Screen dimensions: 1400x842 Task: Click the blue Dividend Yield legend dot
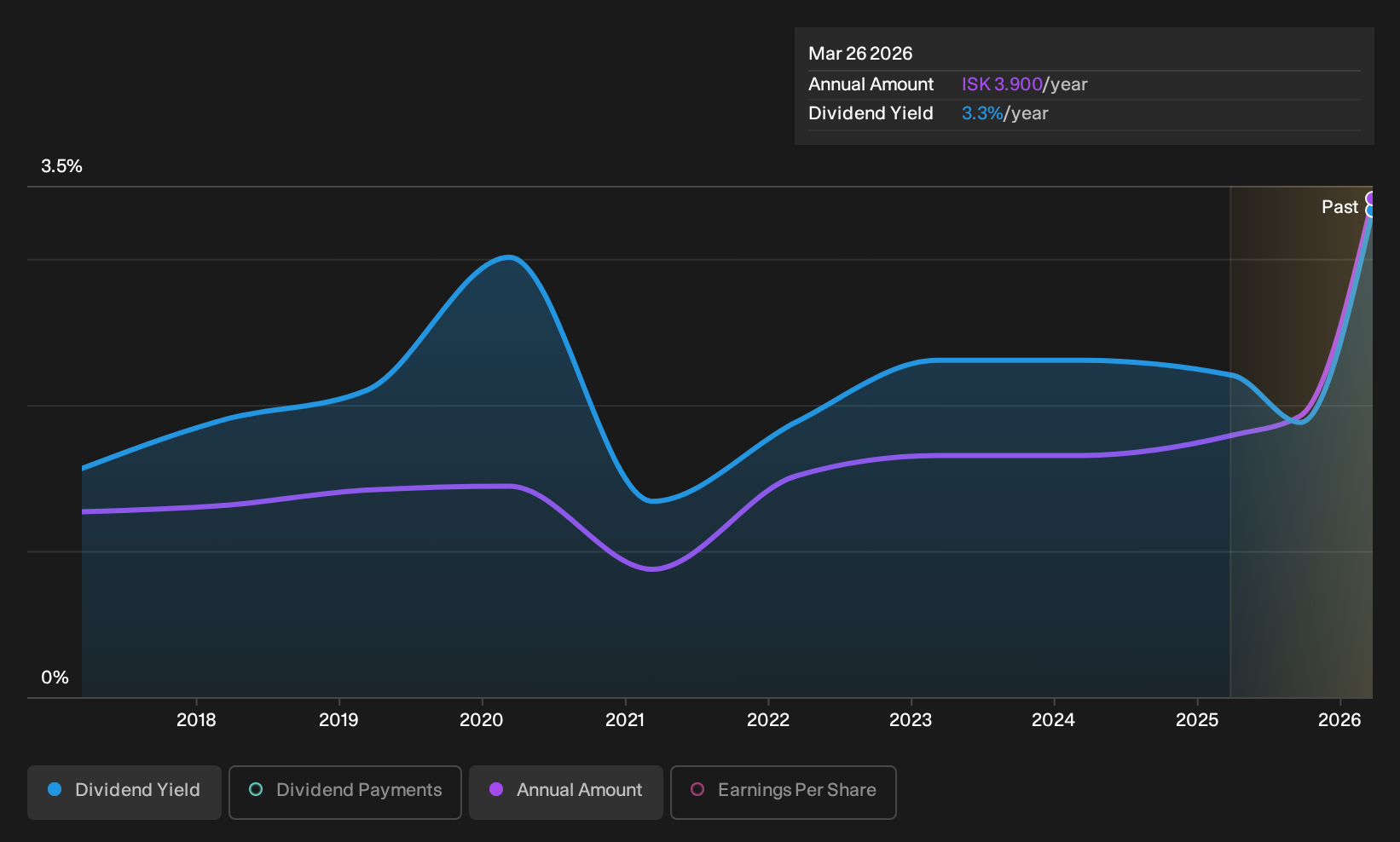point(55,790)
